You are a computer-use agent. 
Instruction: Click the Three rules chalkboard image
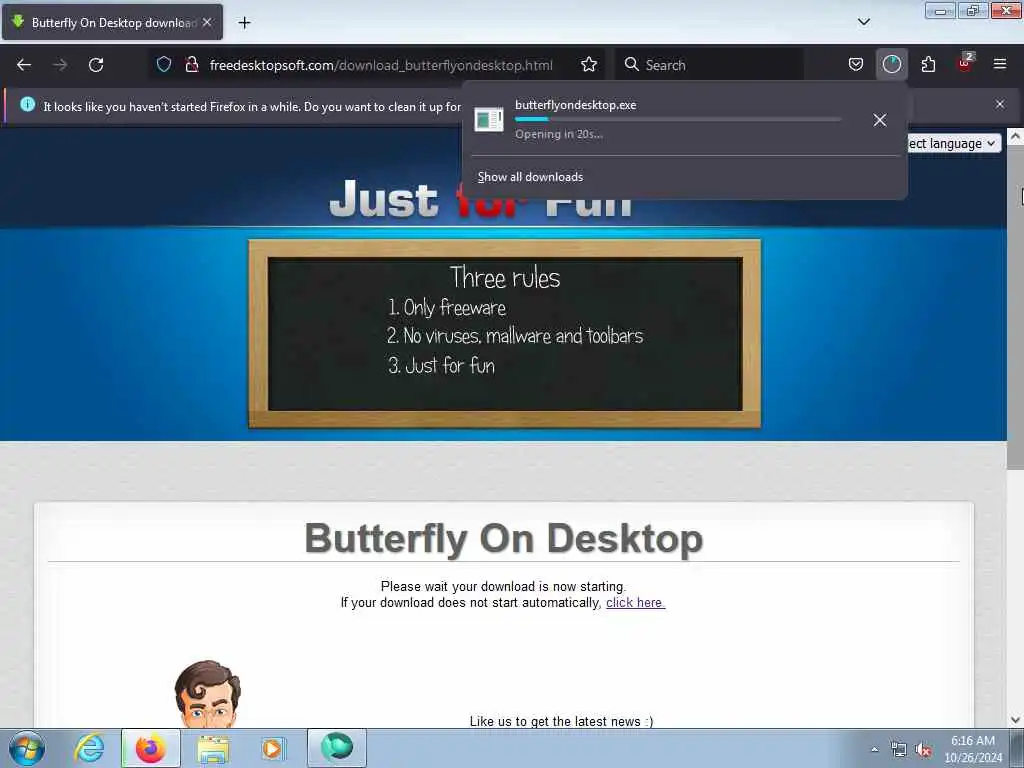point(504,334)
